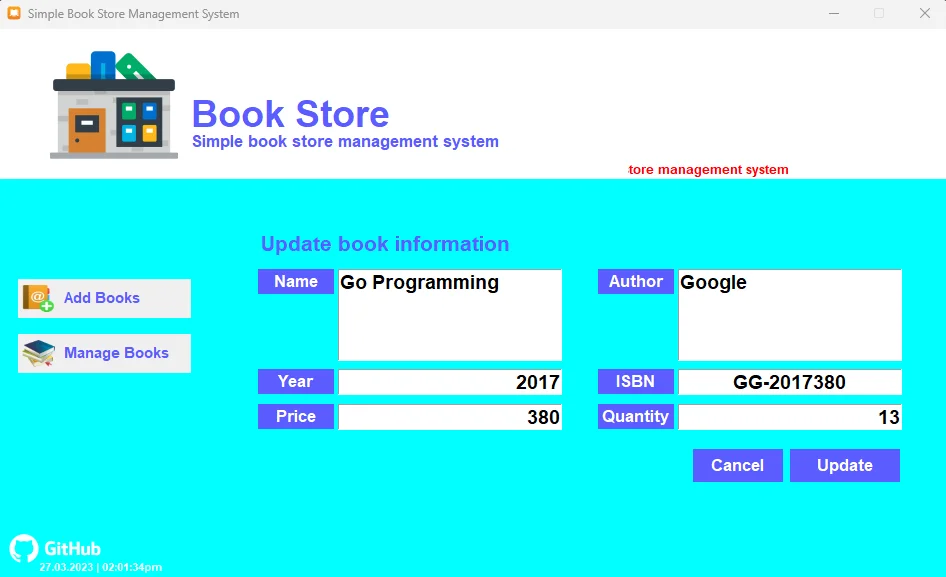This screenshot has width=946, height=577.
Task: Cancel the book update
Action: click(737, 465)
